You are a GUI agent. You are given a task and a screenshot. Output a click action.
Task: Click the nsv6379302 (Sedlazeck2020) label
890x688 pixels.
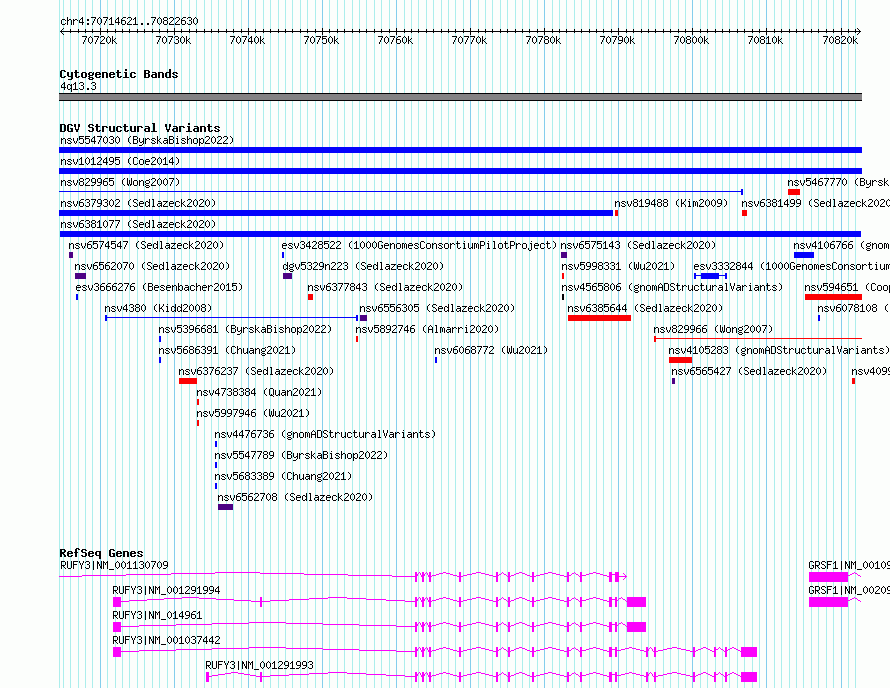coord(138,203)
